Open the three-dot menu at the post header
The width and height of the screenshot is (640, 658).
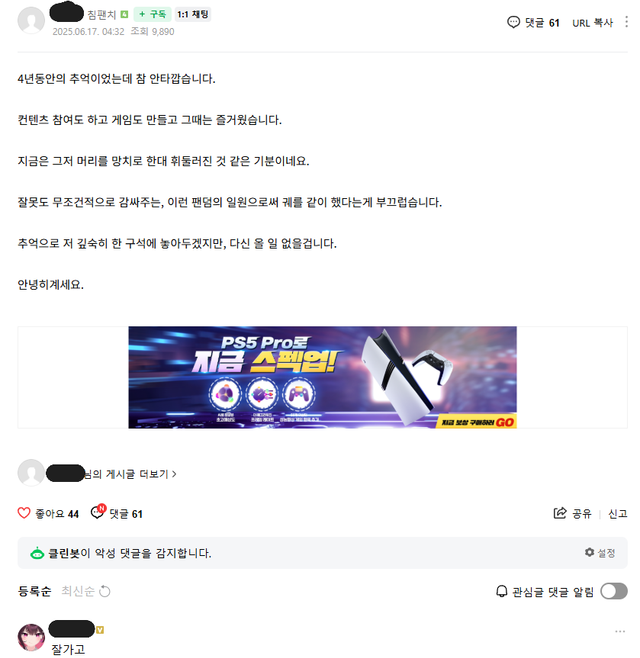click(626, 22)
